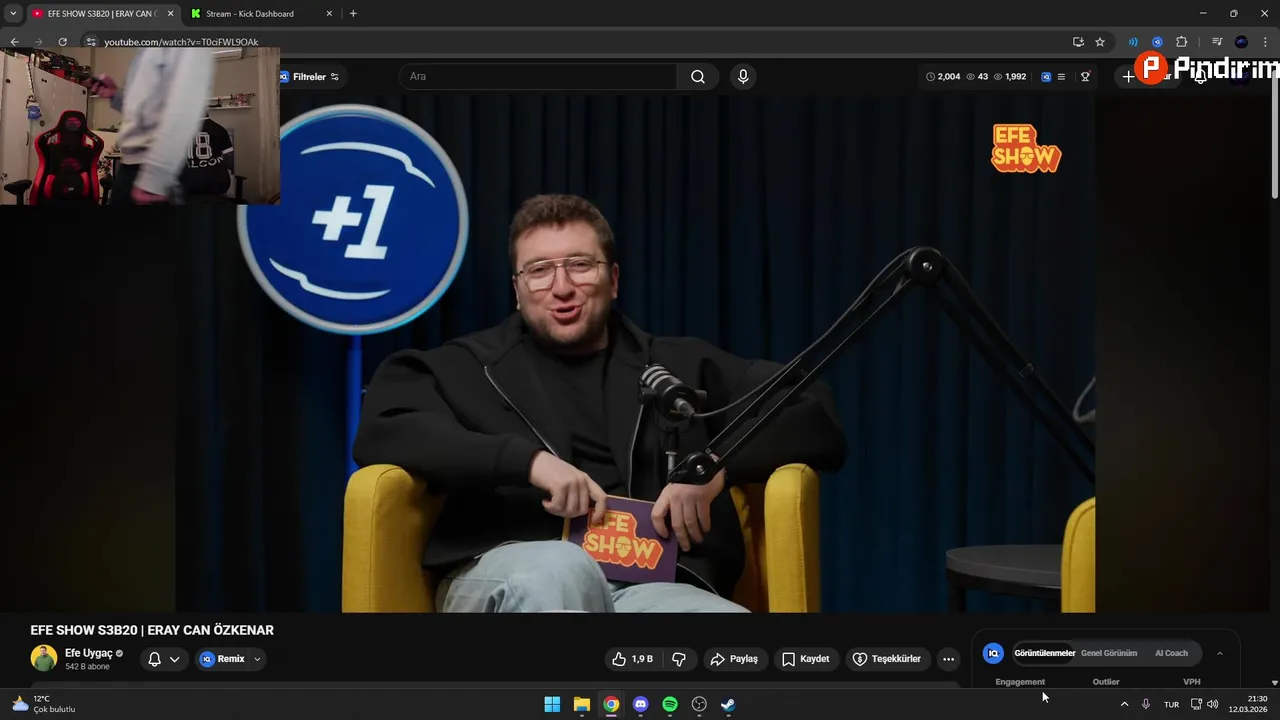The width and height of the screenshot is (1280, 720).
Task: Start voice search with the microphone
Action: point(742,77)
